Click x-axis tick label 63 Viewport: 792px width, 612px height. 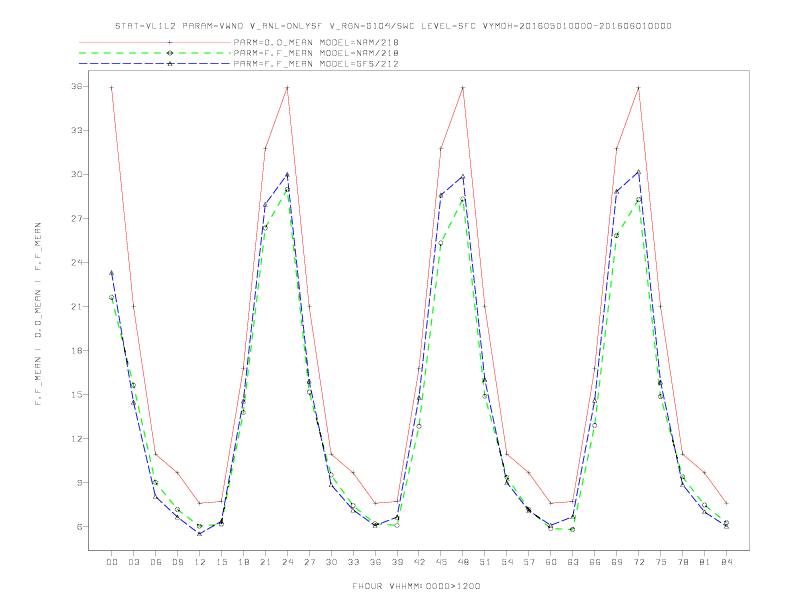click(x=573, y=562)
